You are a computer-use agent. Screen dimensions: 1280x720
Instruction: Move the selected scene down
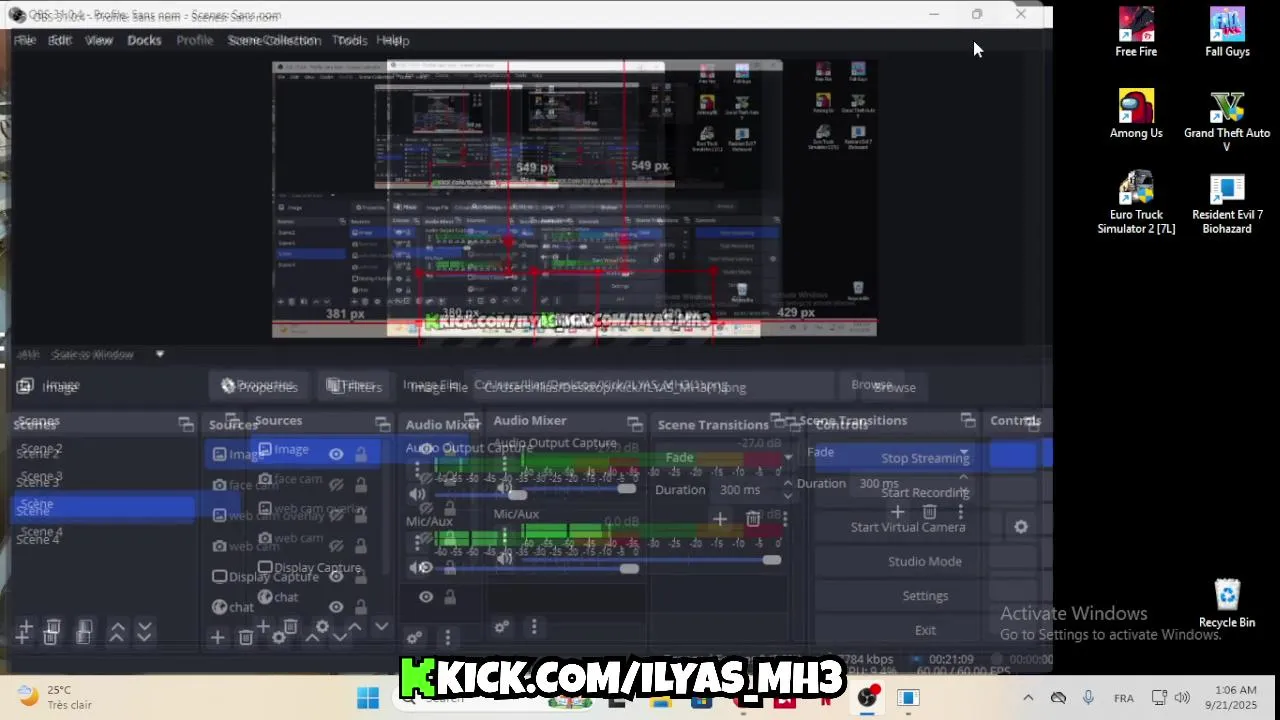pos(144,631)
